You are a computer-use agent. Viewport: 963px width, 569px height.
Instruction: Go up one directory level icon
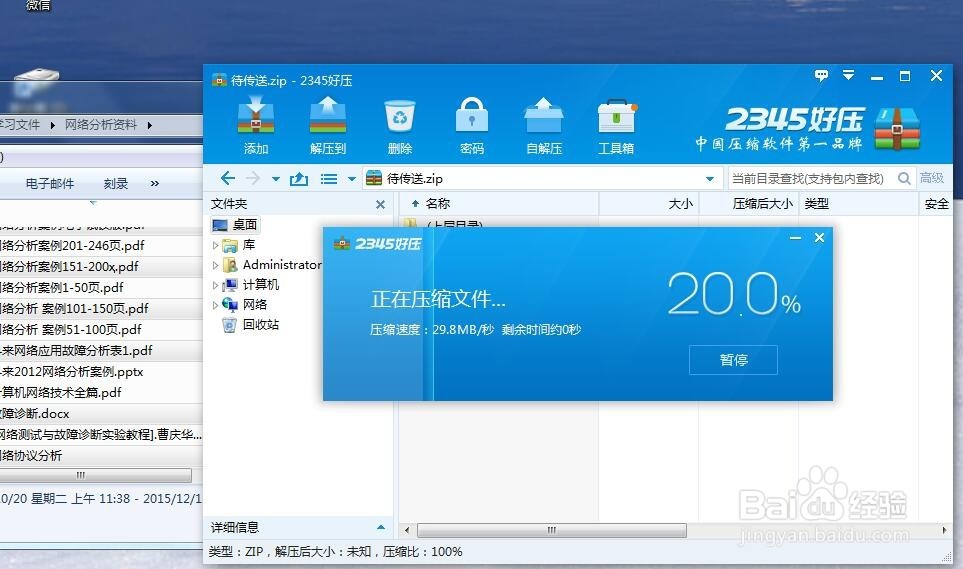pyautogui.click(x=299, y=179)
